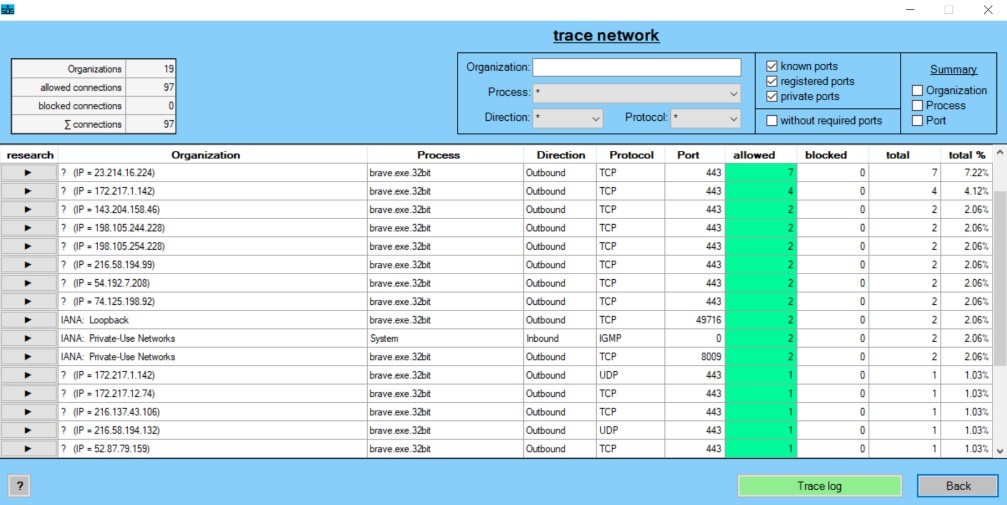Select the IANA: Loopback organization cell
The height and width of the screenshot is (505, 1007).
213,320
